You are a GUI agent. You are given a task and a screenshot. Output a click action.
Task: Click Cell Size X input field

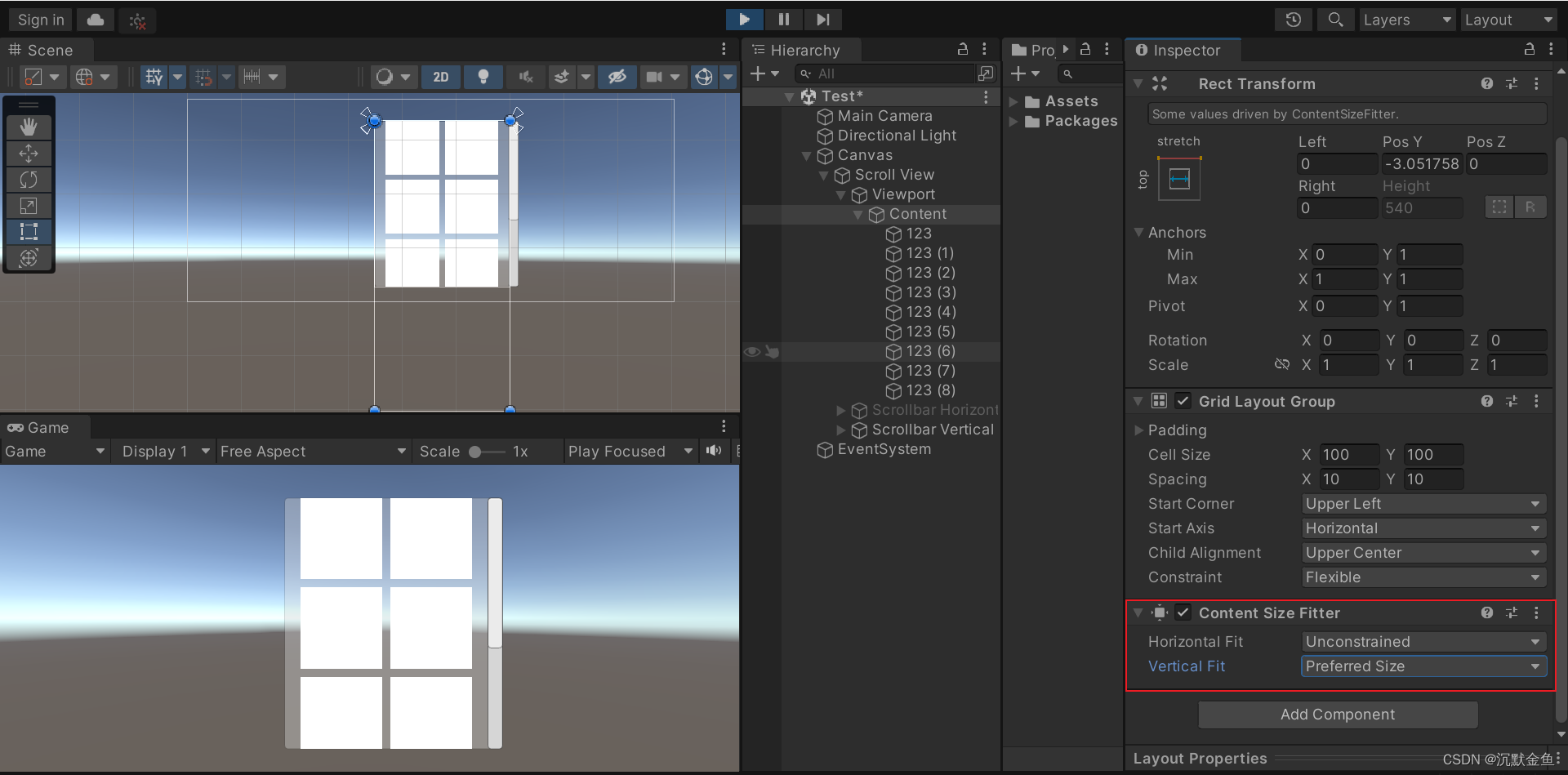(x=1347, y=454)
